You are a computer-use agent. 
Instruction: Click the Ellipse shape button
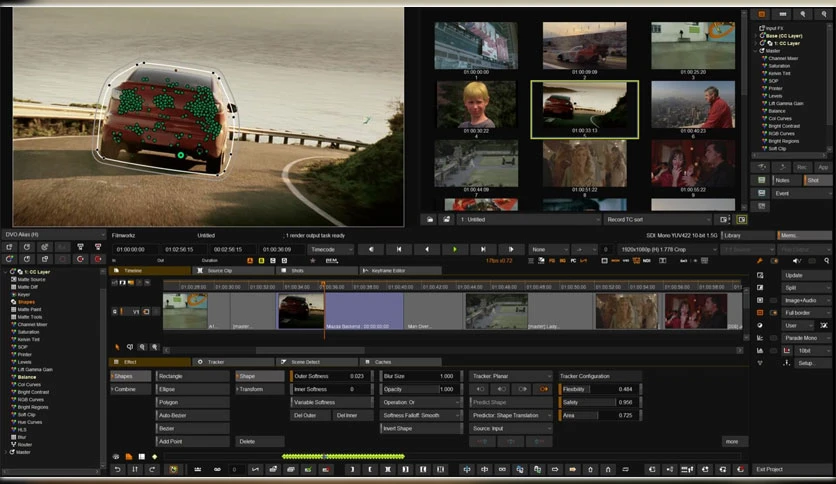(192, 389)
